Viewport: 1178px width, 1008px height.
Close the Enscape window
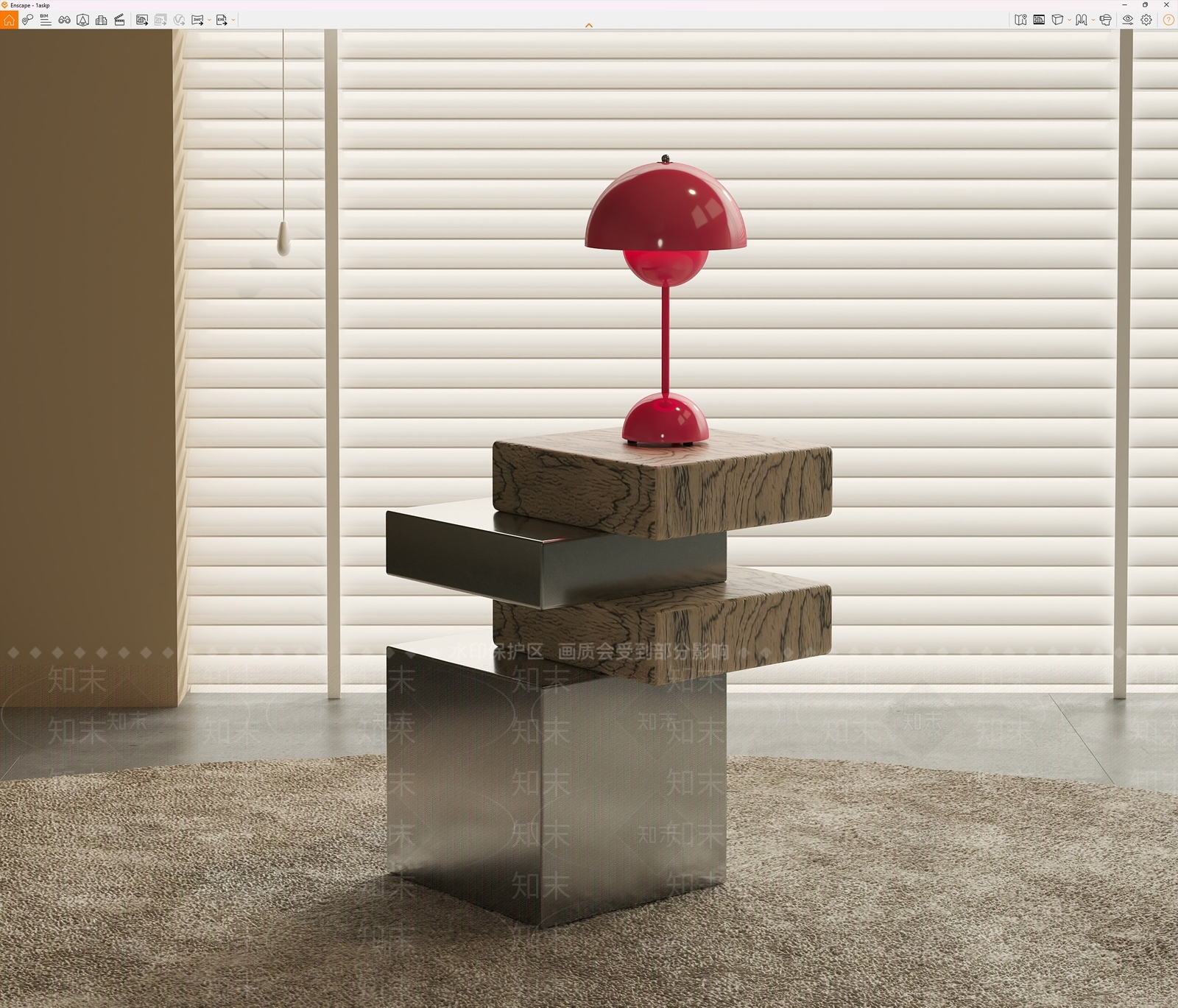(x=1166, y=5)
